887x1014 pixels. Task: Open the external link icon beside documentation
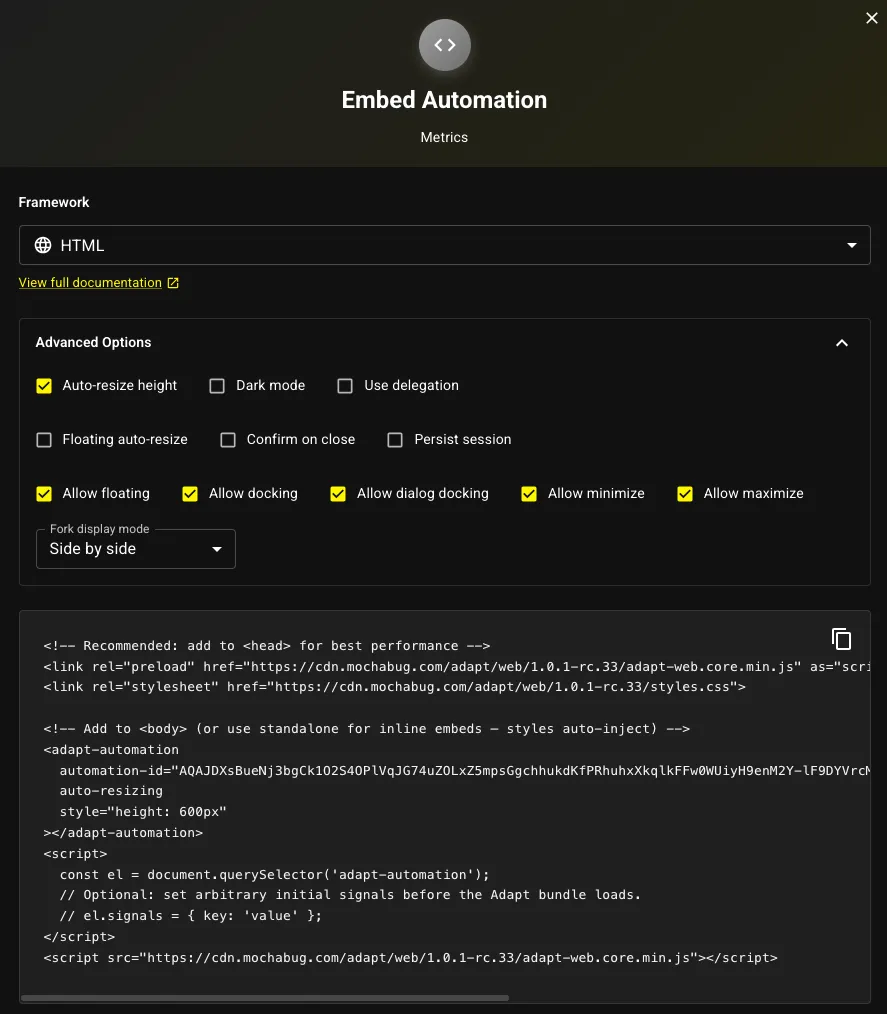pyautogui.click(x=173, y=283)
